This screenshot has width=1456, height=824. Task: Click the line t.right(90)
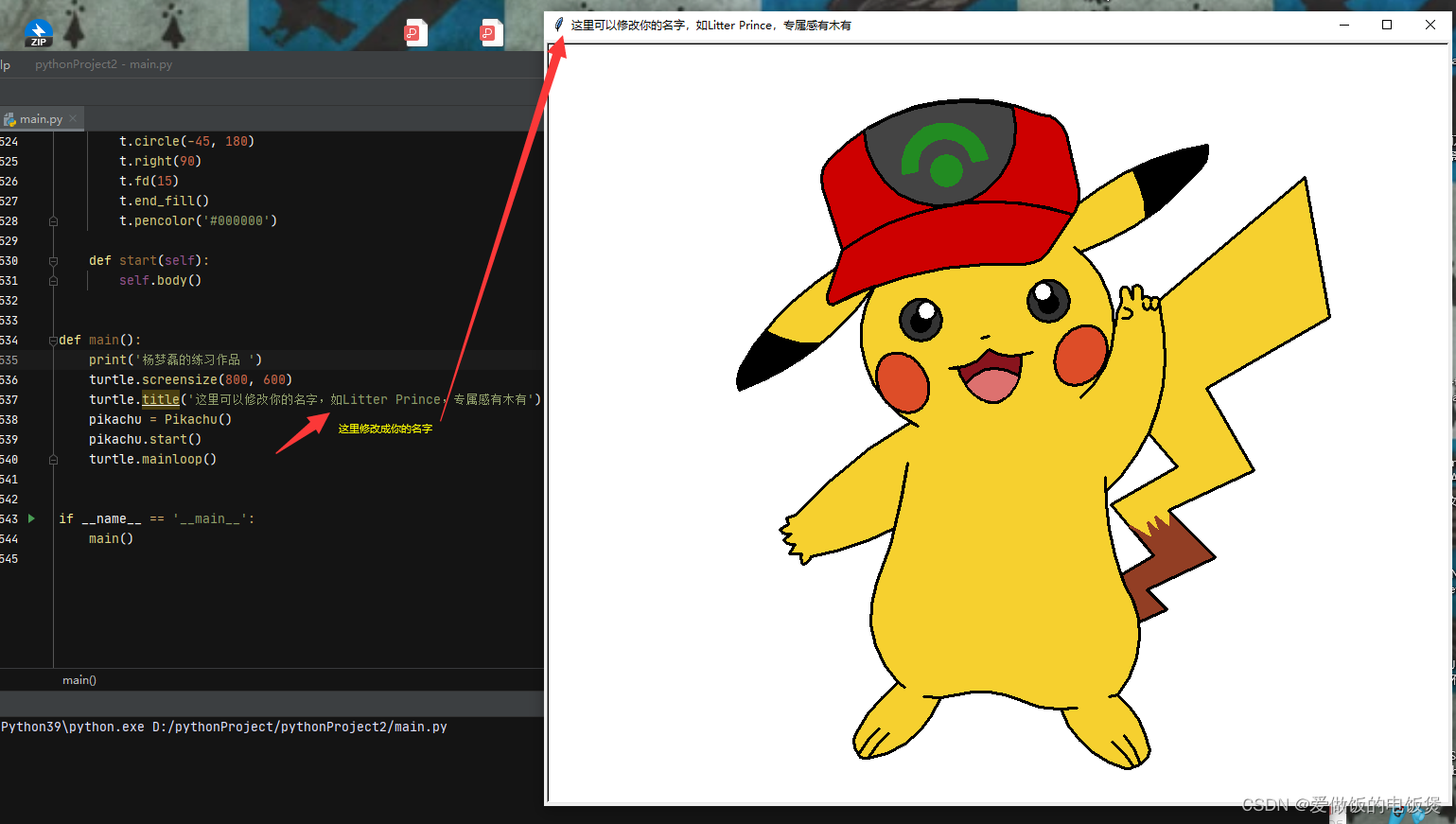(160, 161)
